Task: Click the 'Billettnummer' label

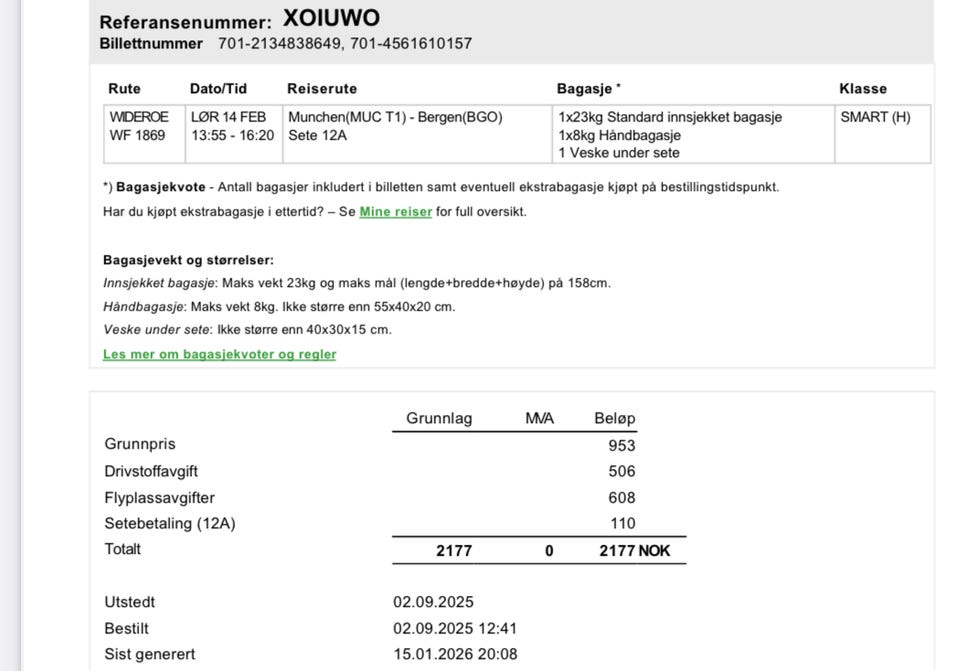Action: point(151,43)
